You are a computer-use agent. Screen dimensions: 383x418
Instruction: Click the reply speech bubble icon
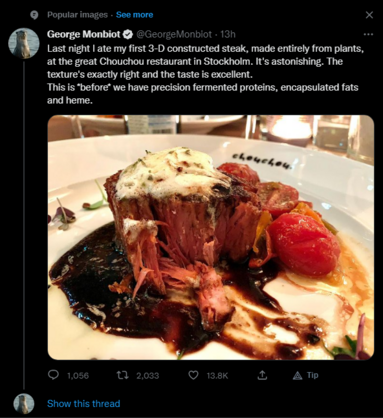(53, 375)
